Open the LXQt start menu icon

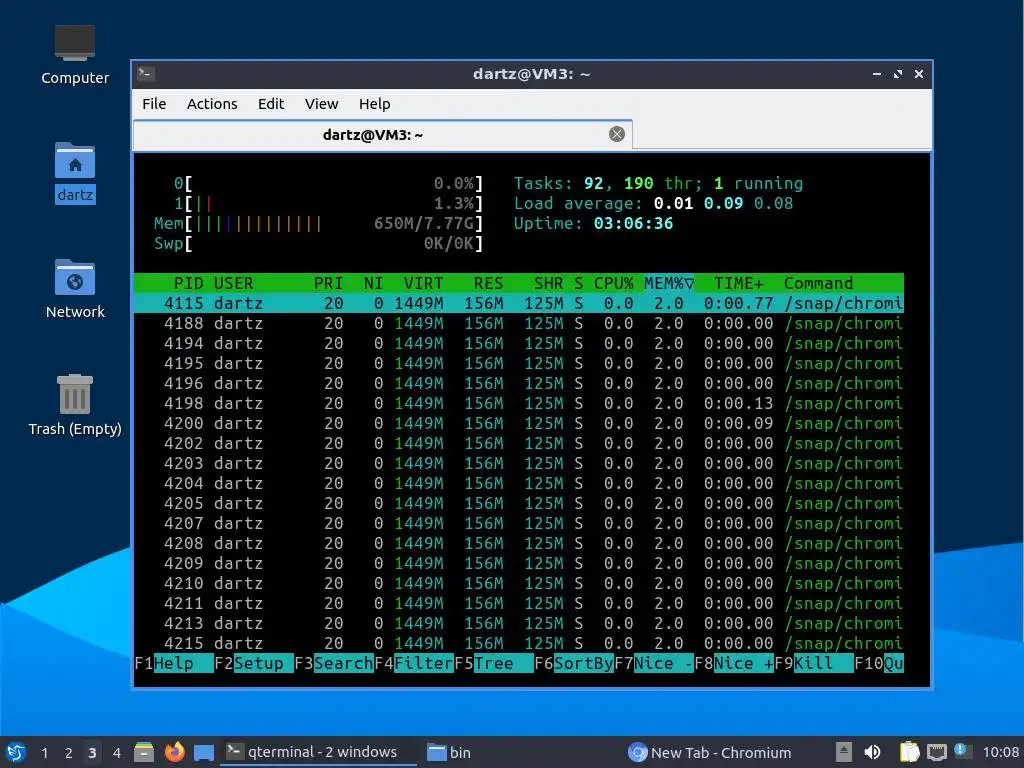pos(16,752)
